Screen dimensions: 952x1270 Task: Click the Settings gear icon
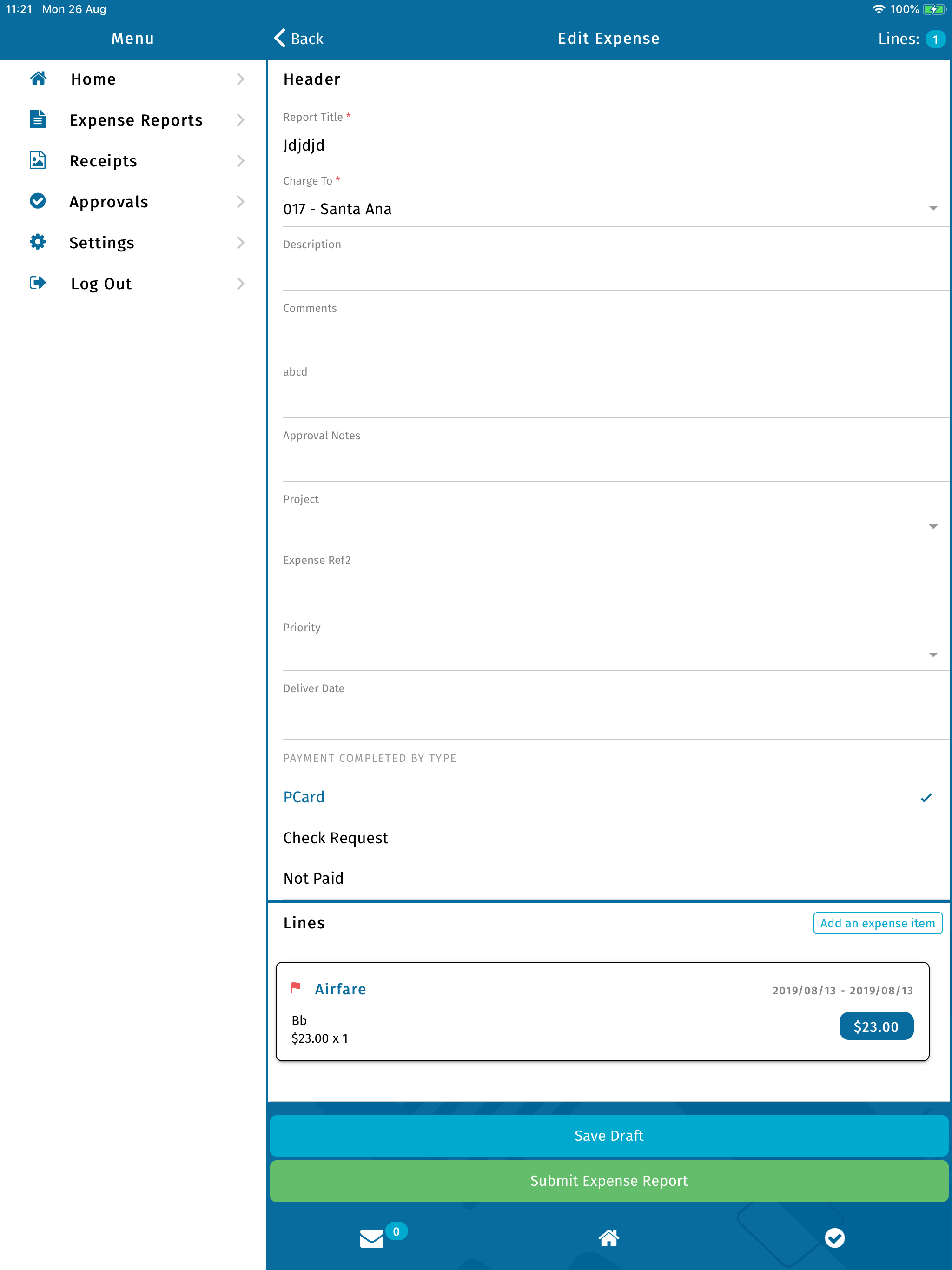point(38,242)
